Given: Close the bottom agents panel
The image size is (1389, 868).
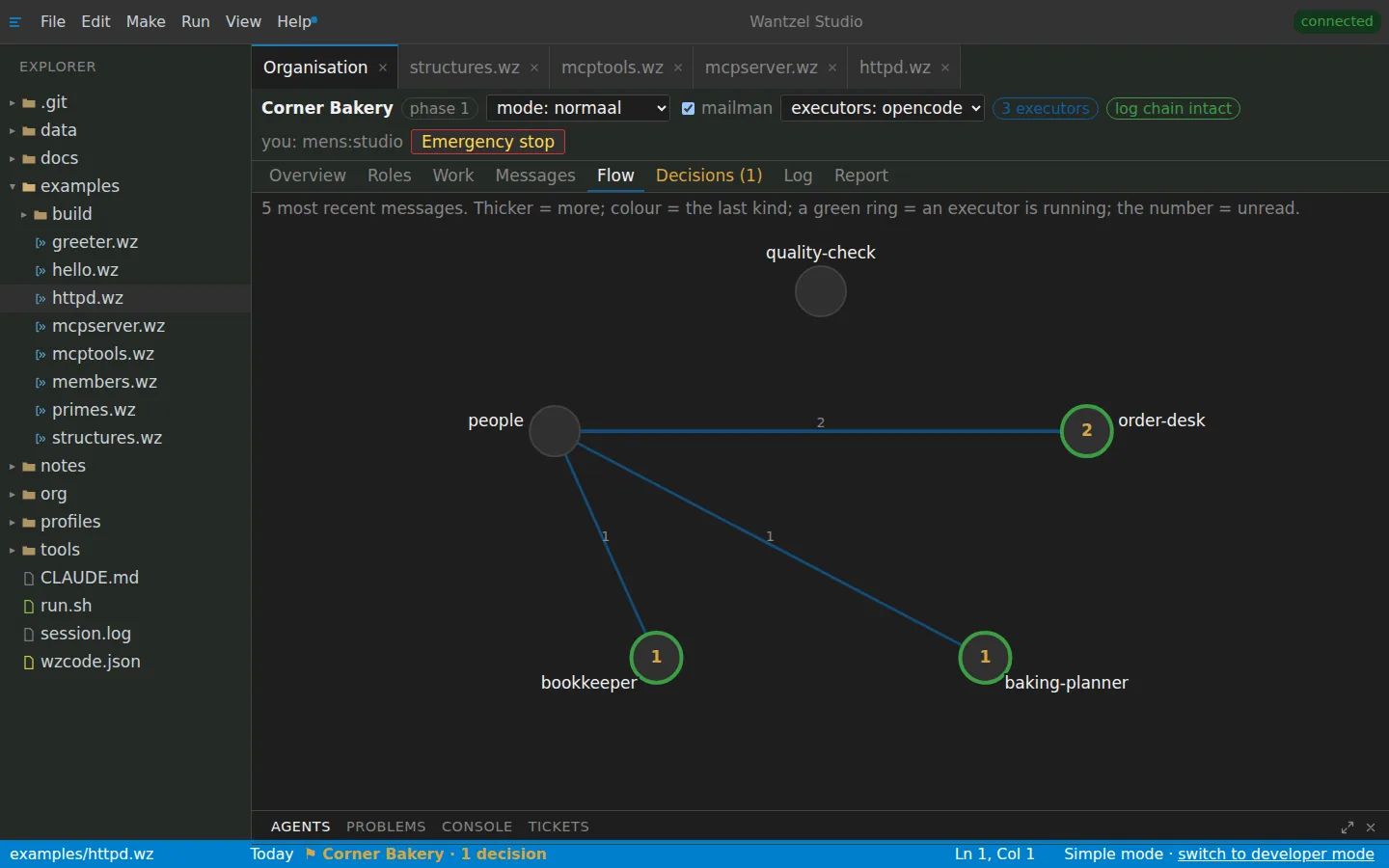Looking at the screenshot, I should (x=1371, y=827).
